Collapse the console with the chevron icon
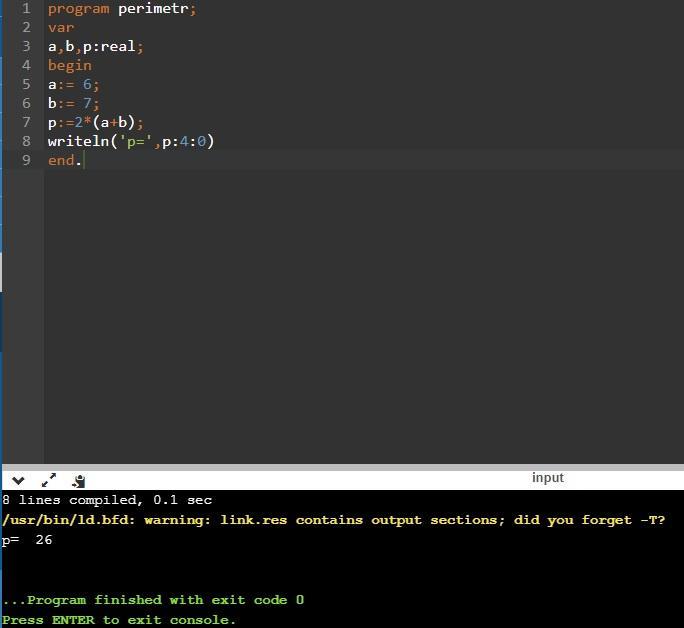Viewport: 684px width, 628px height. [x=18, y=481]
